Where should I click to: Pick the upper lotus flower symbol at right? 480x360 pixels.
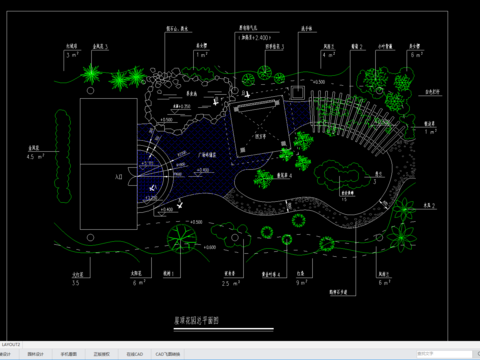[404, 209]
